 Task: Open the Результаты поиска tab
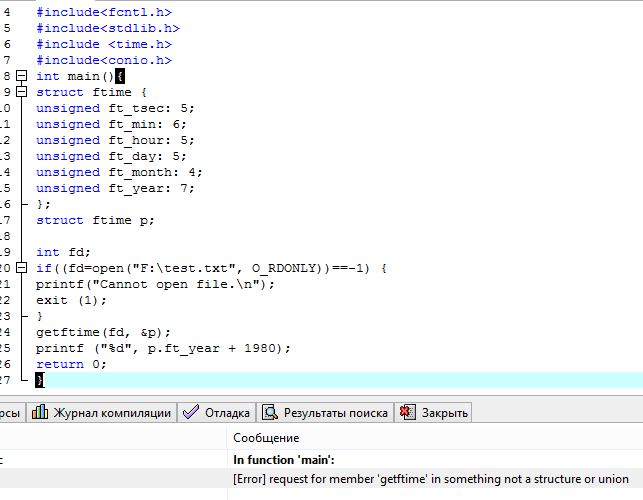click(335, 413)
